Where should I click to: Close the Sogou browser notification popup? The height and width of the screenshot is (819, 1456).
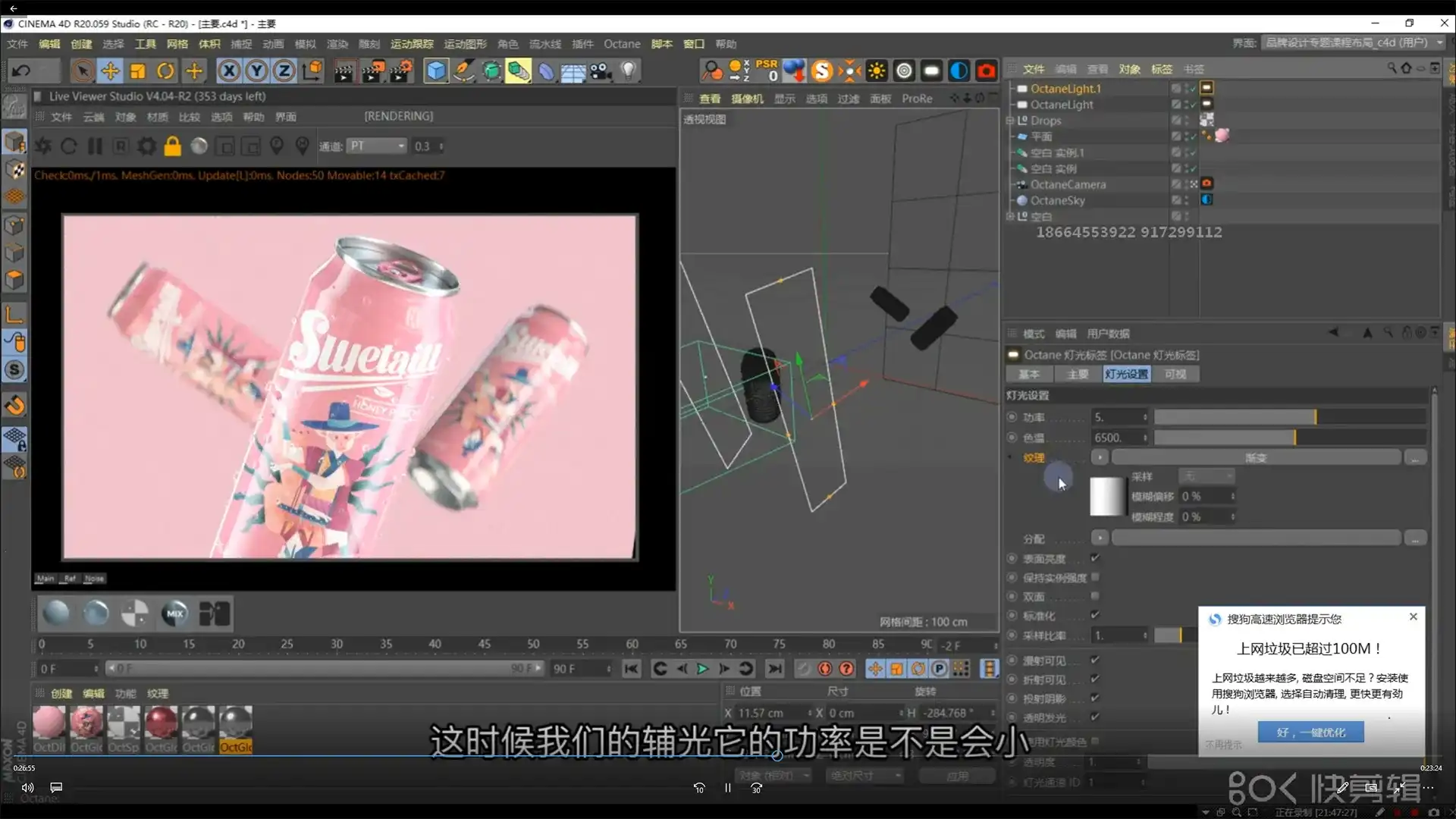(1413, 617)
